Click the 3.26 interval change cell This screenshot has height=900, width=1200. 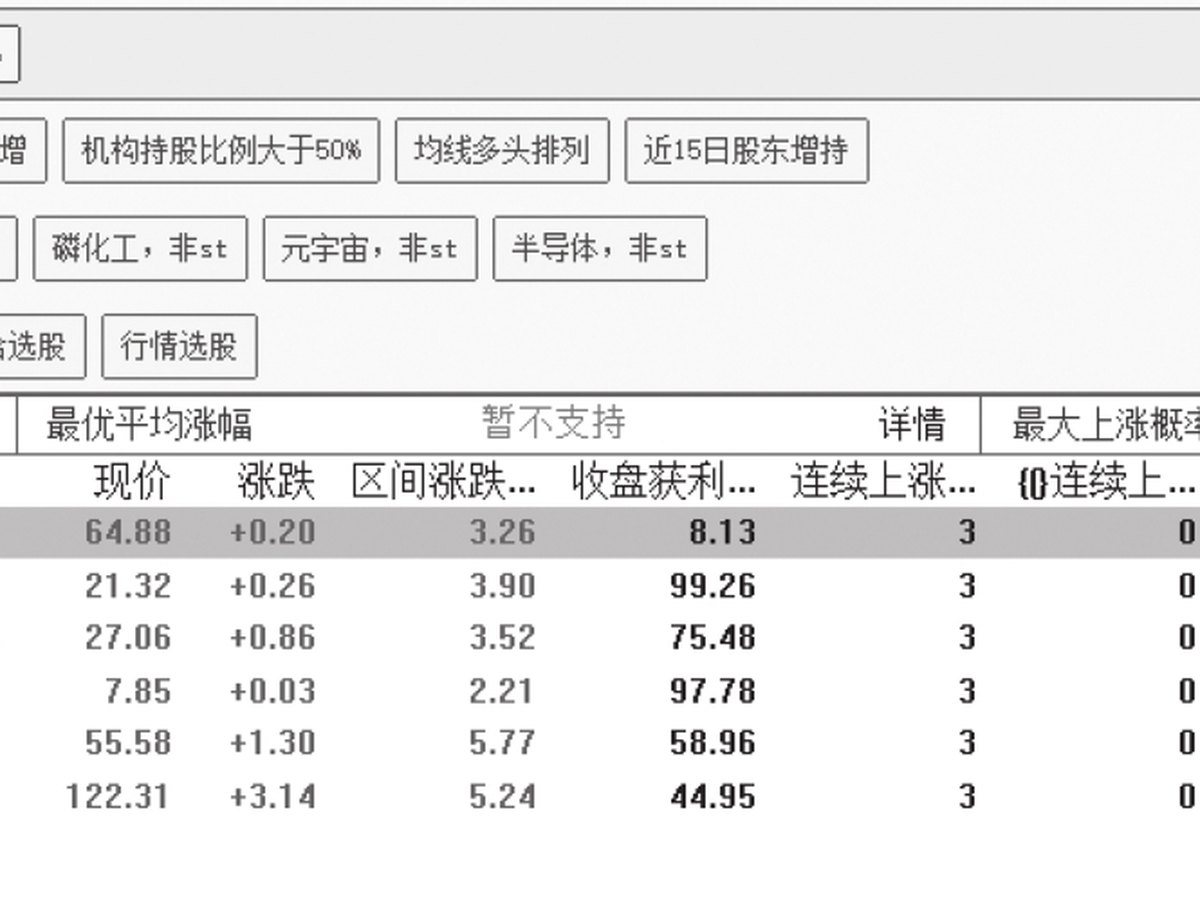[x=503, y=532]
